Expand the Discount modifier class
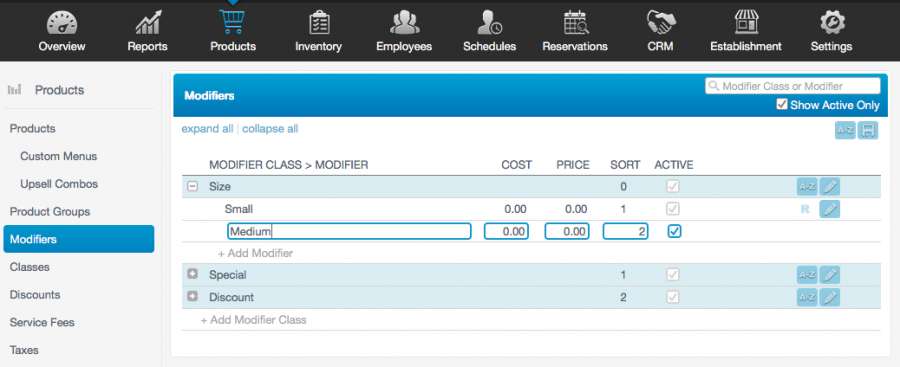 pyautogui.click(x=193, y=297)
